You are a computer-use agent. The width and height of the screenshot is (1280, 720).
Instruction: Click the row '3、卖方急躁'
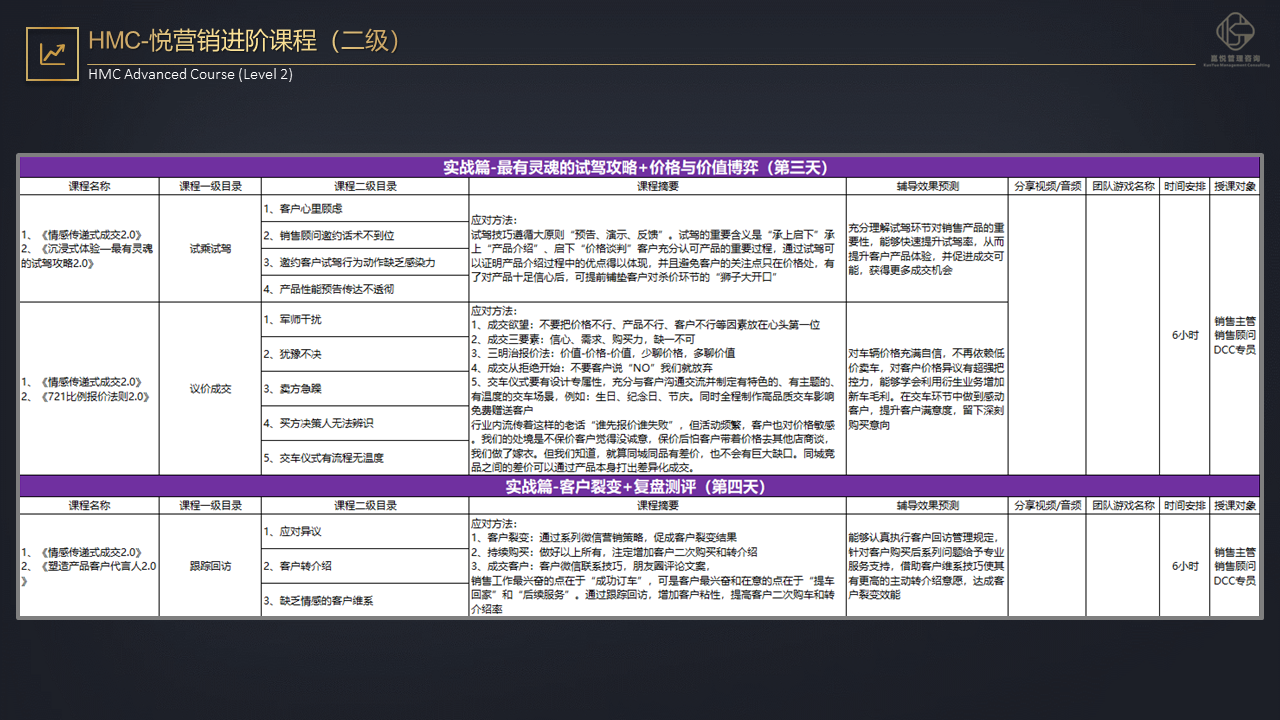(x=364, y=388)
